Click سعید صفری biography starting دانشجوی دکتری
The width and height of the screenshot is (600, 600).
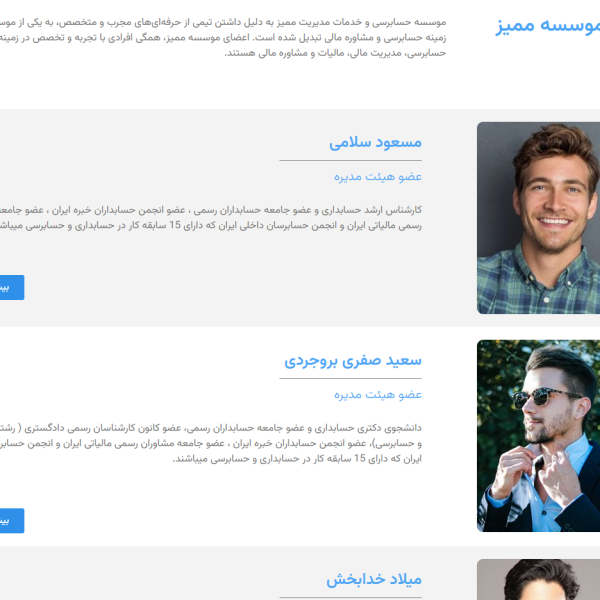(x=211, y=443)
